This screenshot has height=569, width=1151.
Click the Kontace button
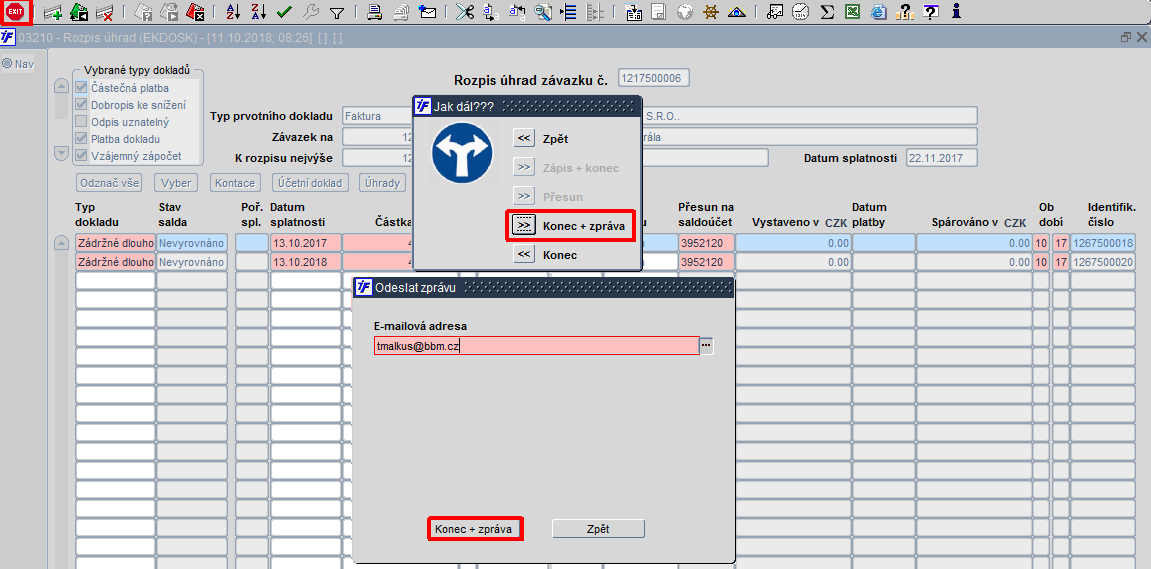click(x=235, y=183)
